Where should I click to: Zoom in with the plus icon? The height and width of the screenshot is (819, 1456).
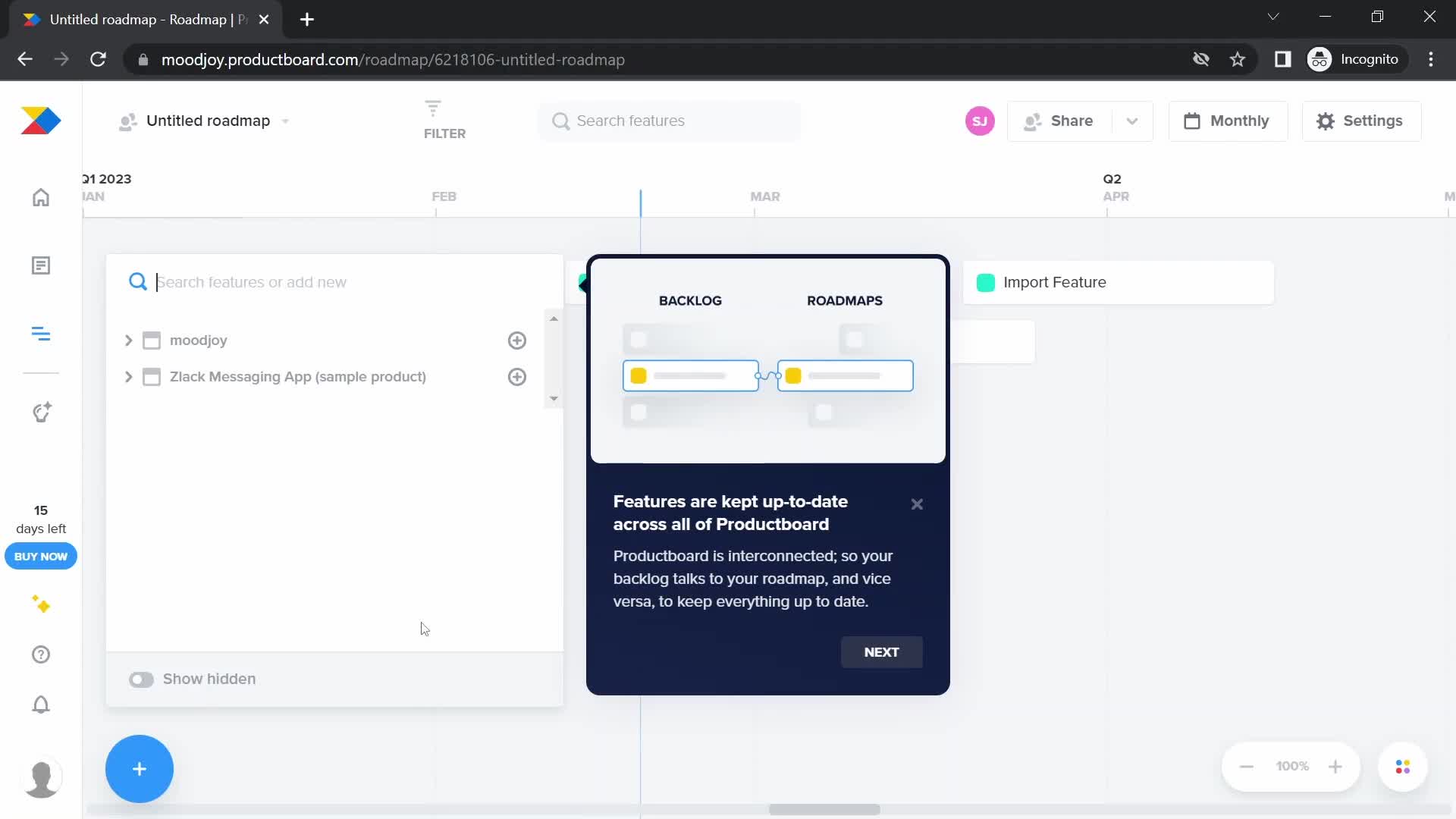pyautogui.click(x=1335, y=767)
